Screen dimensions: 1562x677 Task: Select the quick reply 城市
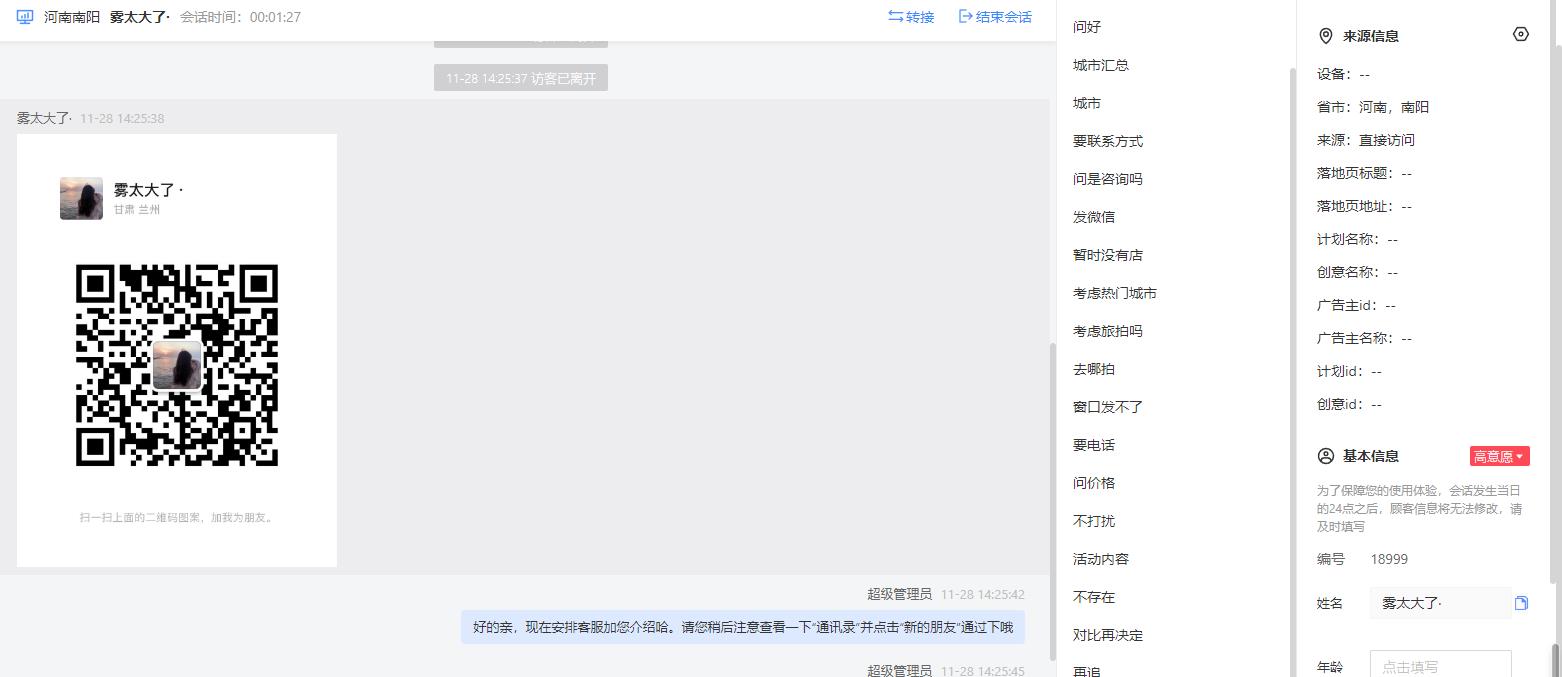1087,103
